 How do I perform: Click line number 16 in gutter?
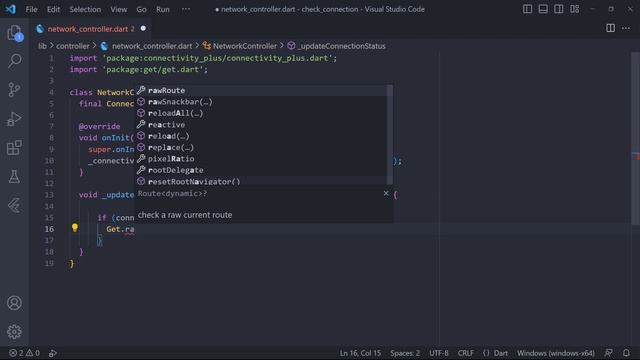(x=49, y=229)
